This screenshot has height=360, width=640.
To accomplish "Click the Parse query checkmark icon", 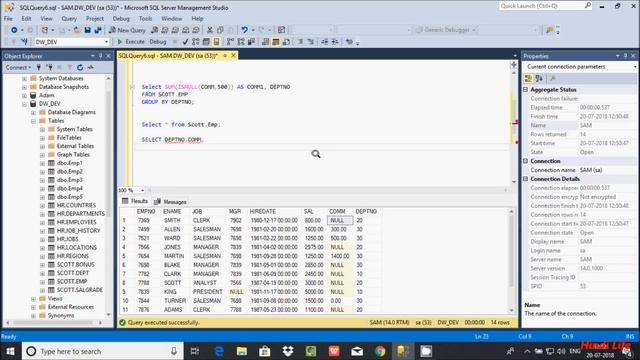I will click(x=185, y=42).
